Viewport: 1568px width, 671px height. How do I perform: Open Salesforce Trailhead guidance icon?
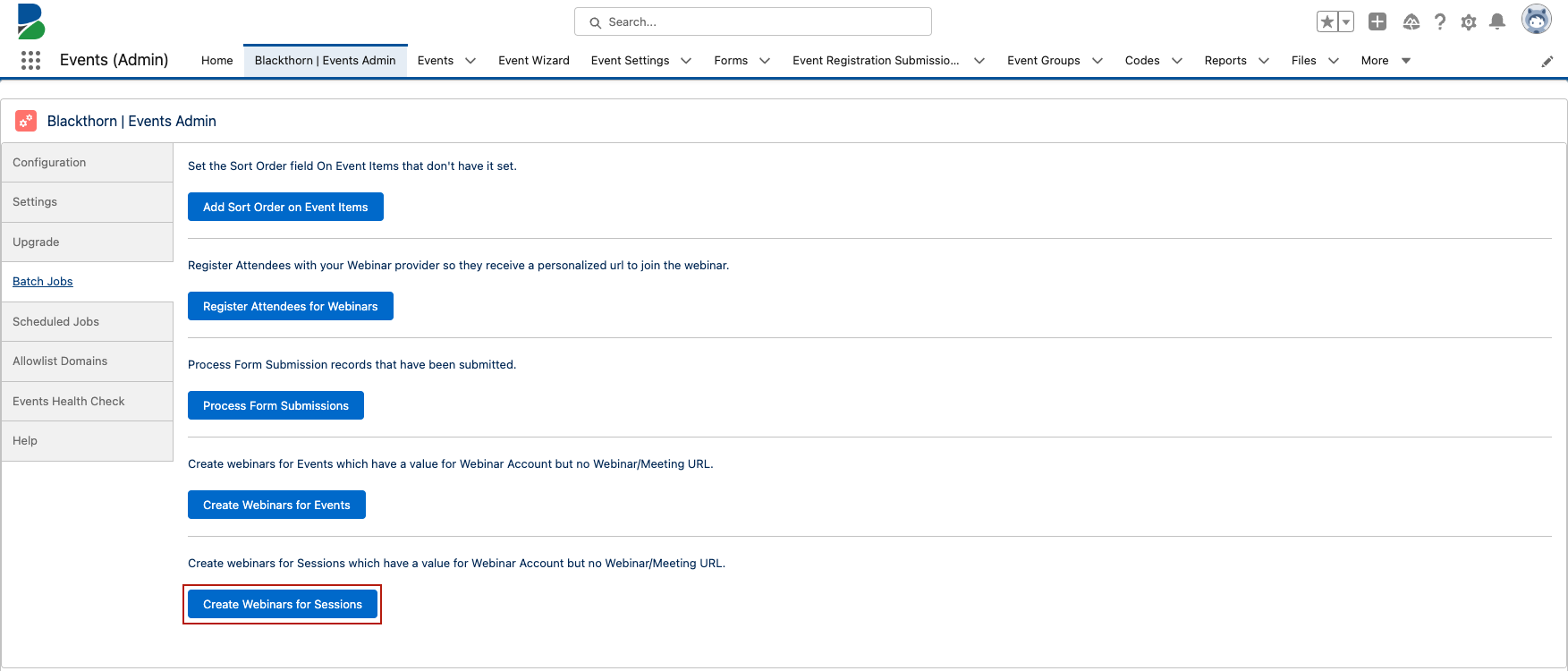pyautogui.click(x=1411, y=21)
